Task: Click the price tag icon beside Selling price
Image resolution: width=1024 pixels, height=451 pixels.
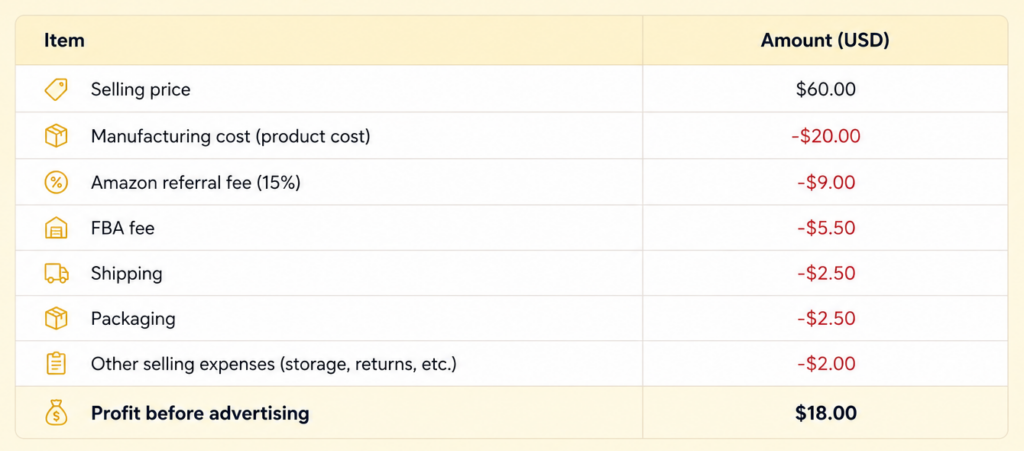Action: (x=56, y=89)
